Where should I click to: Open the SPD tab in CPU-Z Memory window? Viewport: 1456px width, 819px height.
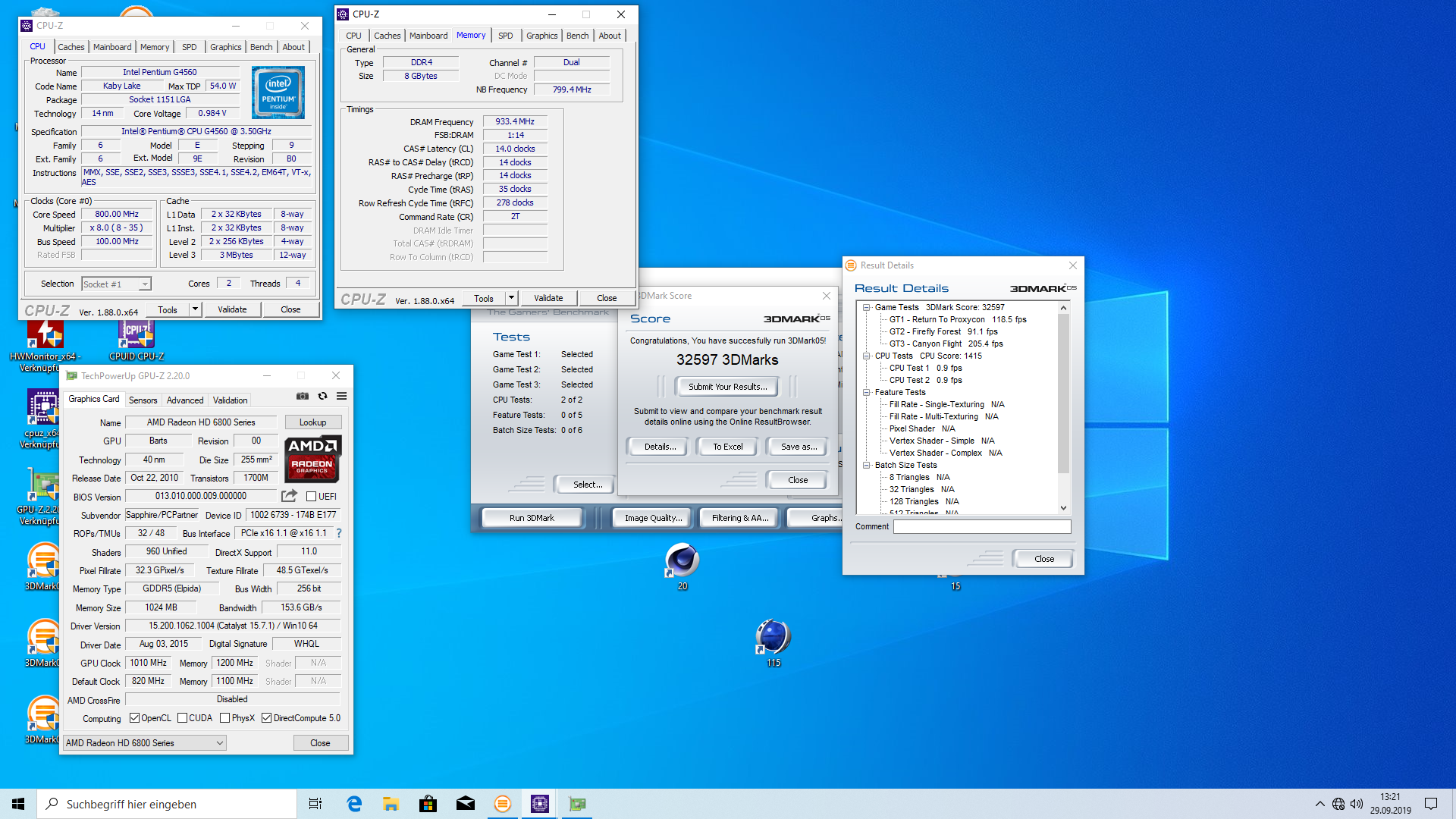coord(506,36)
